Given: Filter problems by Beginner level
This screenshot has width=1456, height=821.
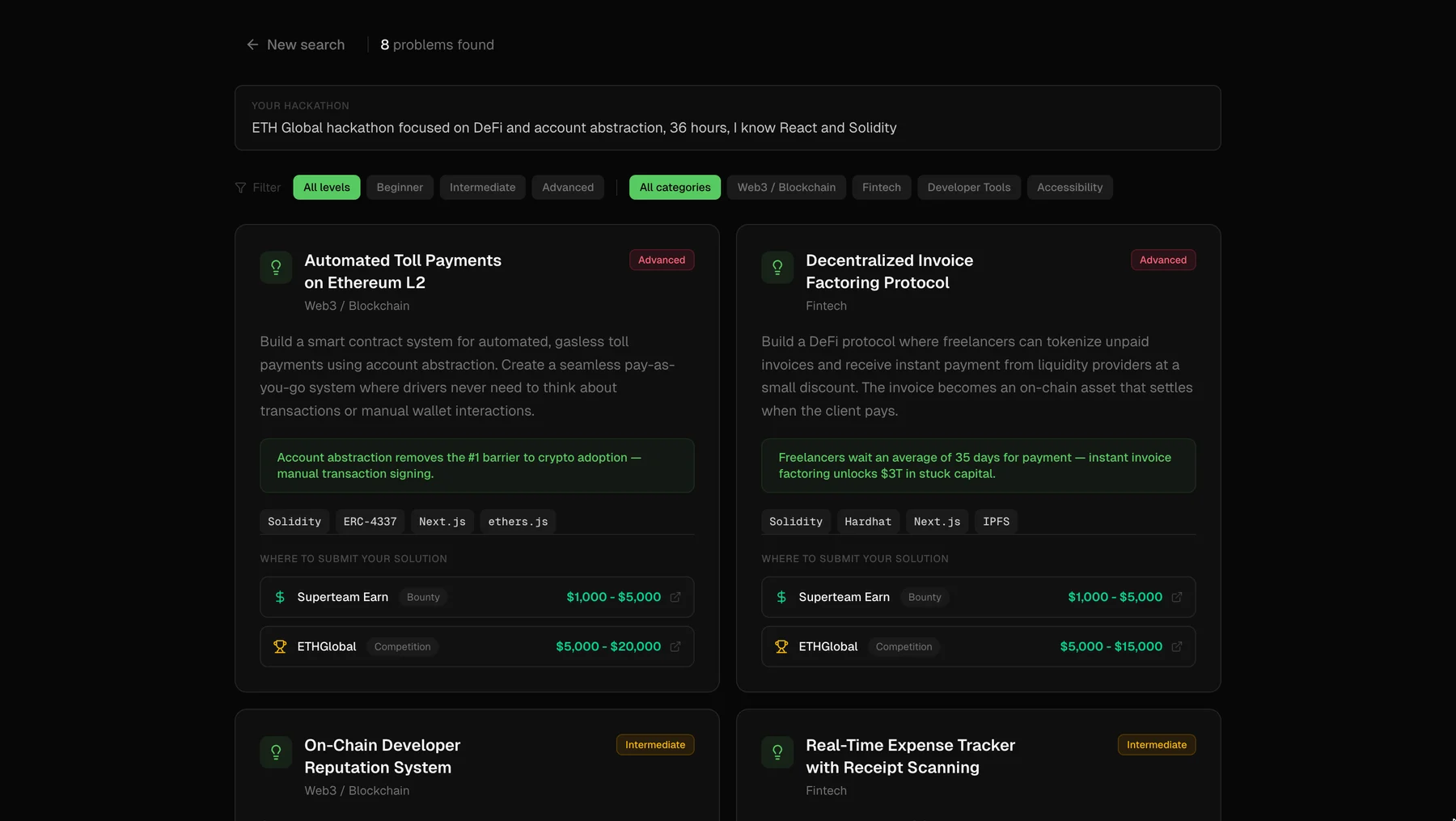Looking at the screenshot, I should click(400, 187).
